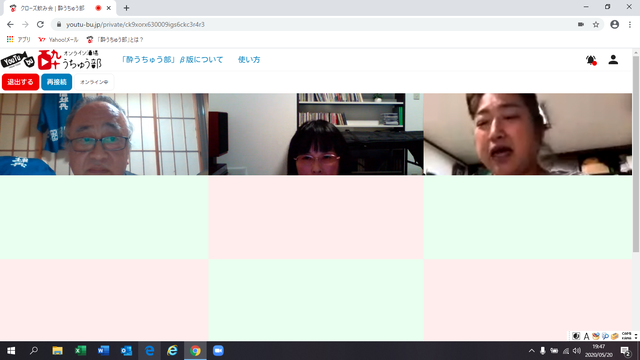This screenshot has width=640, height=360.
Task: Reload the page with refresh icon
Action: [x=40, y=24]
